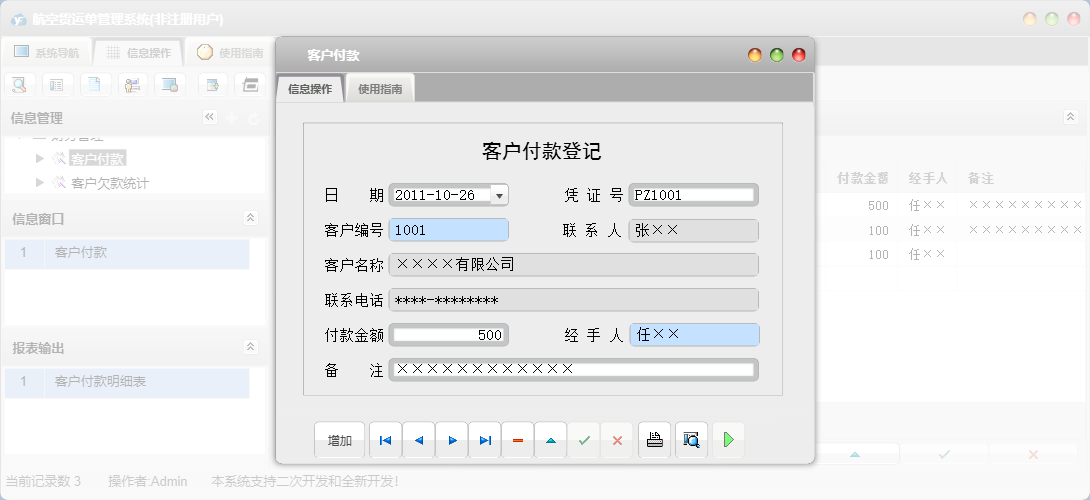Viewport: 1090px width, 500px height.
Task: Collapse the 信息窗口 panel
Action: tap(251, 218)
